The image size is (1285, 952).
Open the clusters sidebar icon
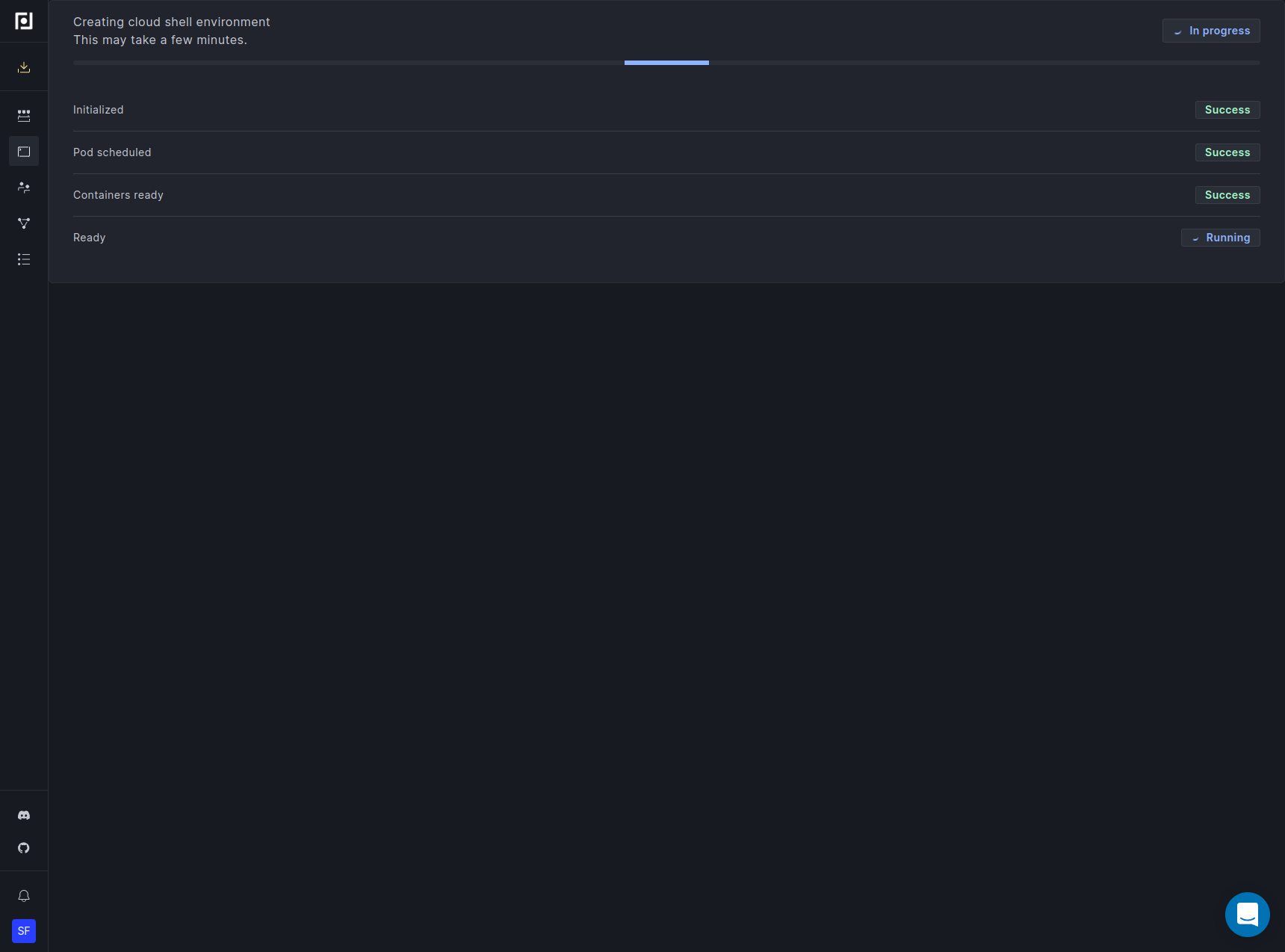pos(24,116)
